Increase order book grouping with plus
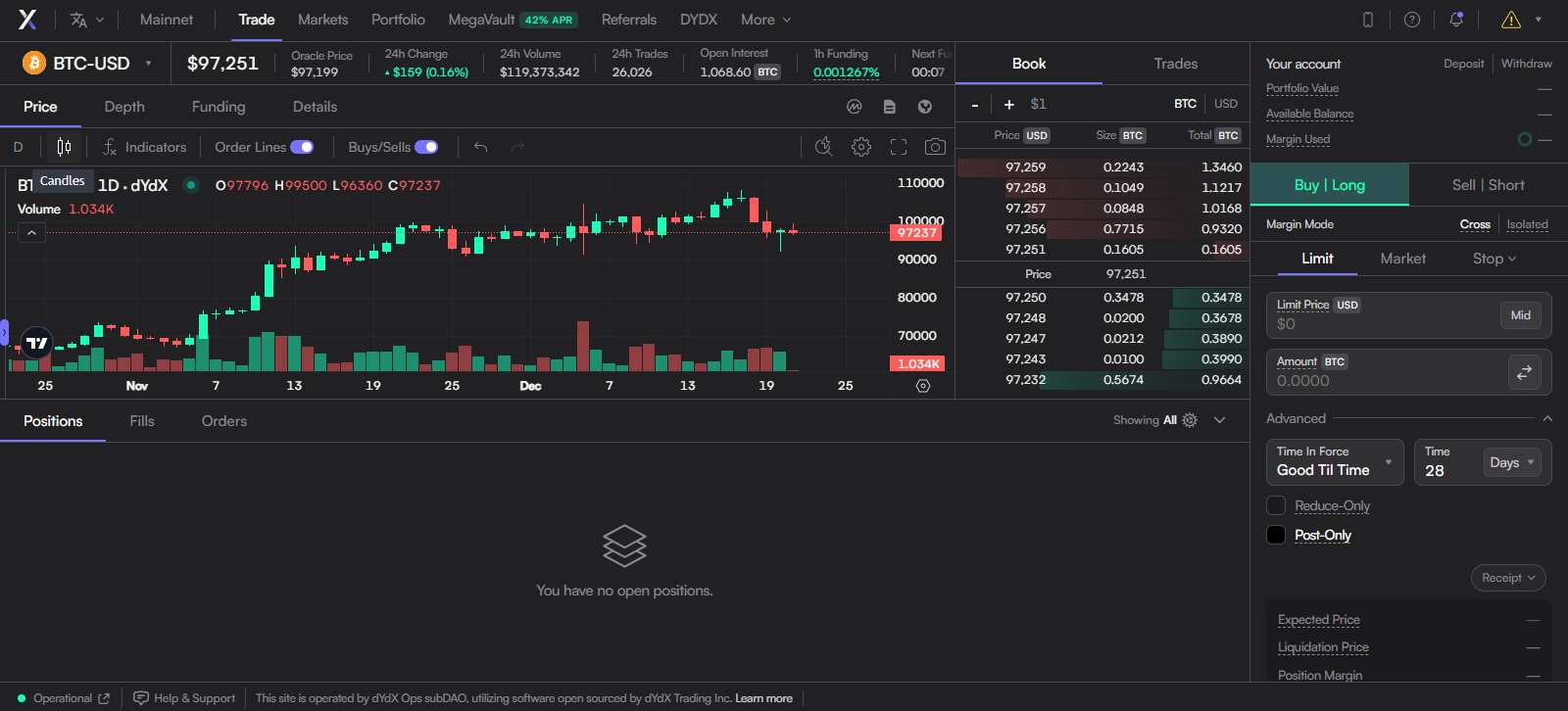 coord(1008,104)
